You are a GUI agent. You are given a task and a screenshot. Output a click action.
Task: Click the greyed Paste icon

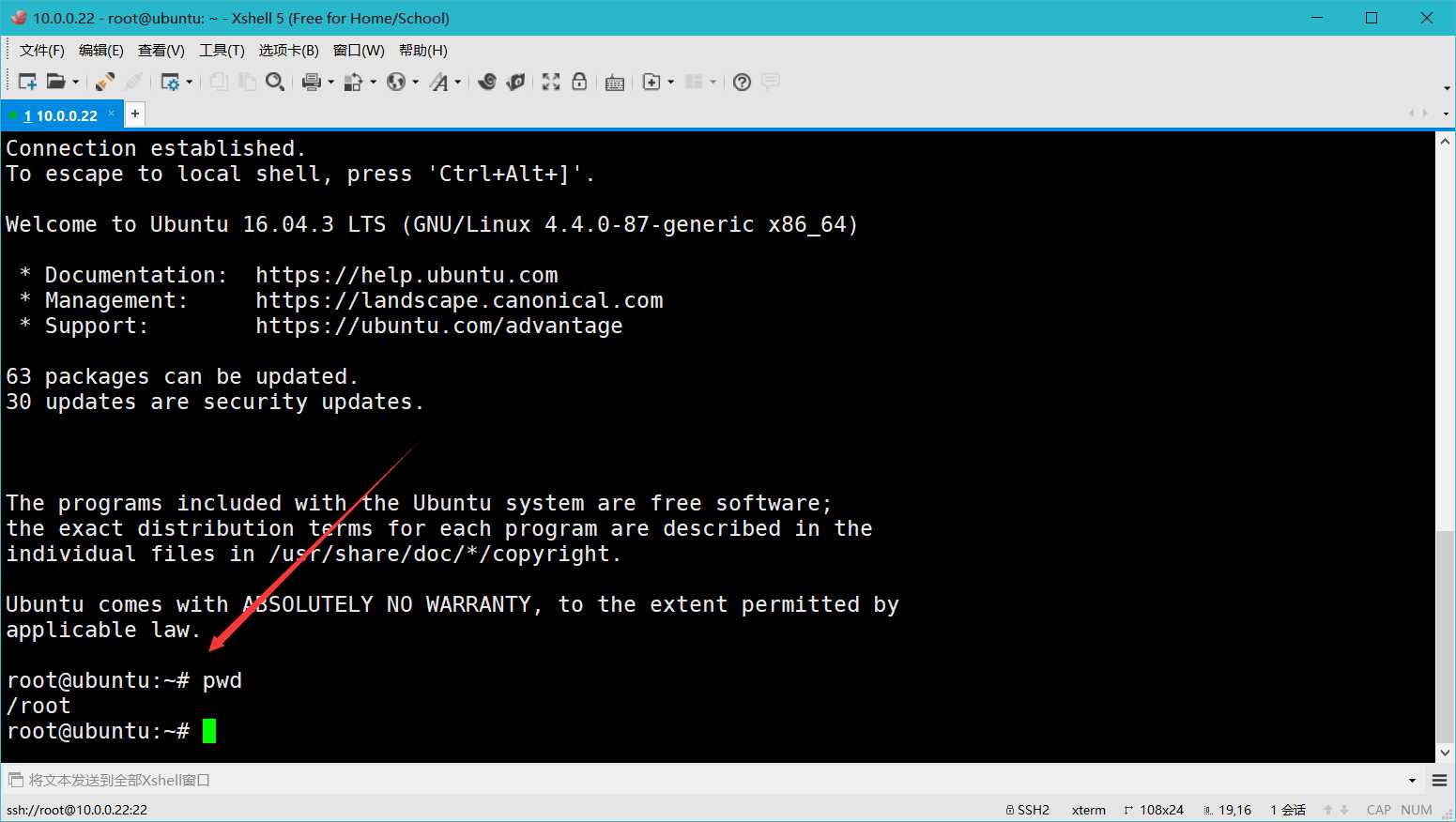coord(247,83)
